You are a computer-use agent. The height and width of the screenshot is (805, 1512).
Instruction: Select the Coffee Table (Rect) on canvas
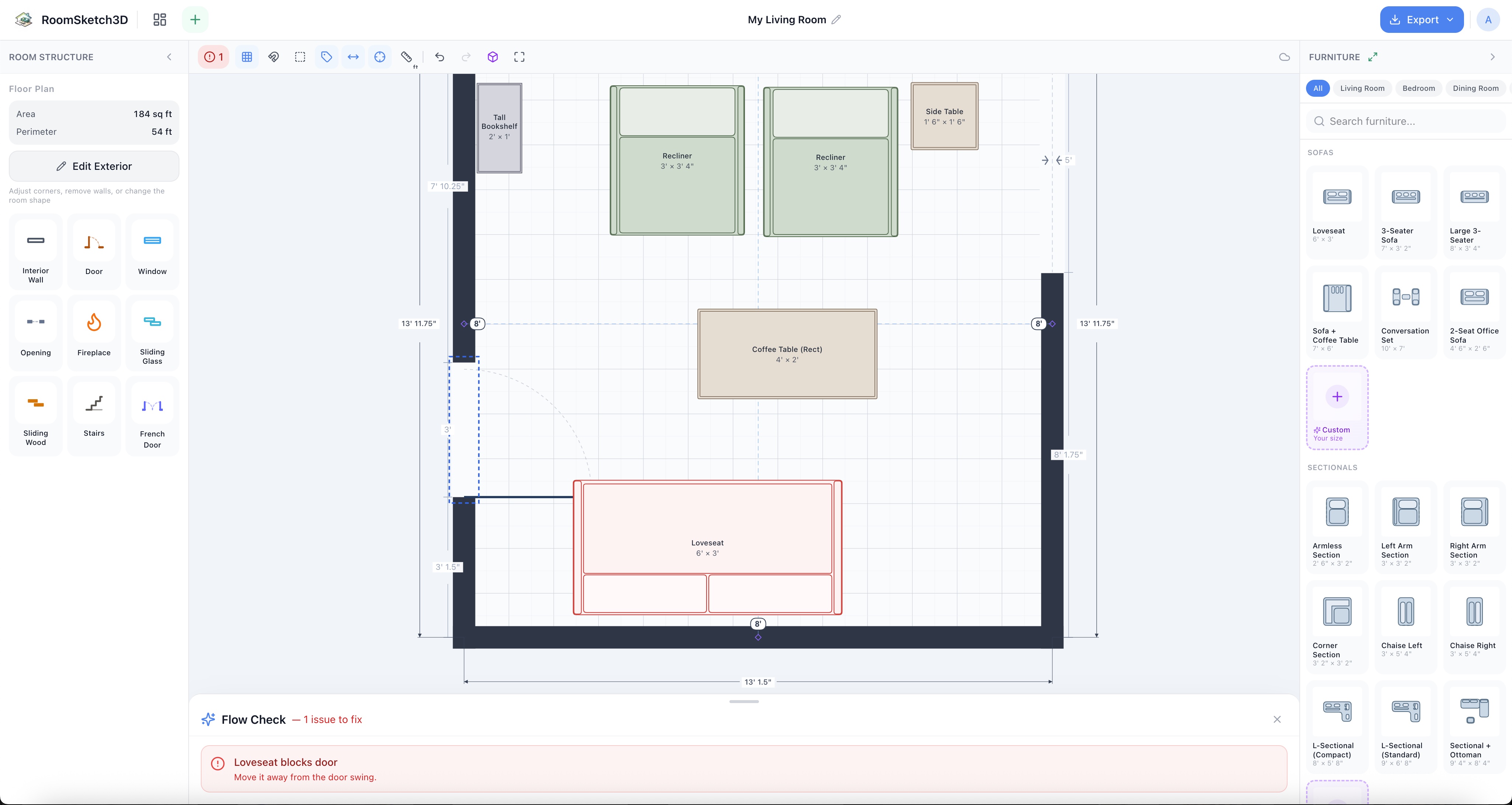pyautogui.click(x=787, y=354)
